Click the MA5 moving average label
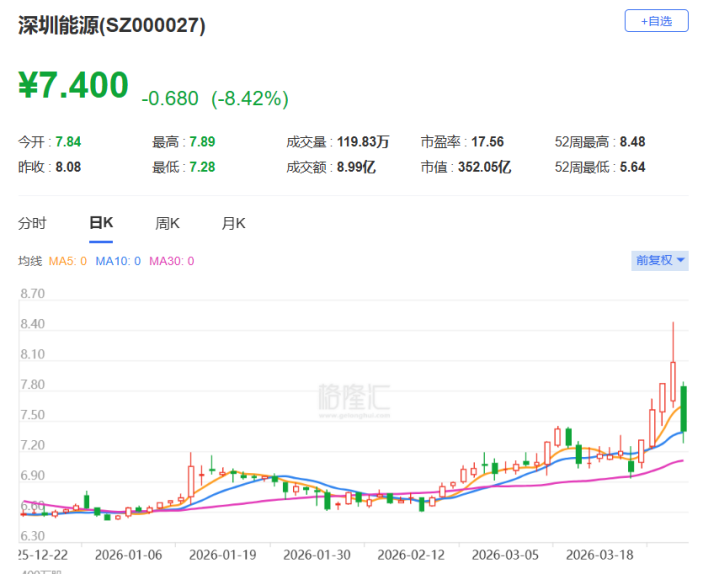 67,261
